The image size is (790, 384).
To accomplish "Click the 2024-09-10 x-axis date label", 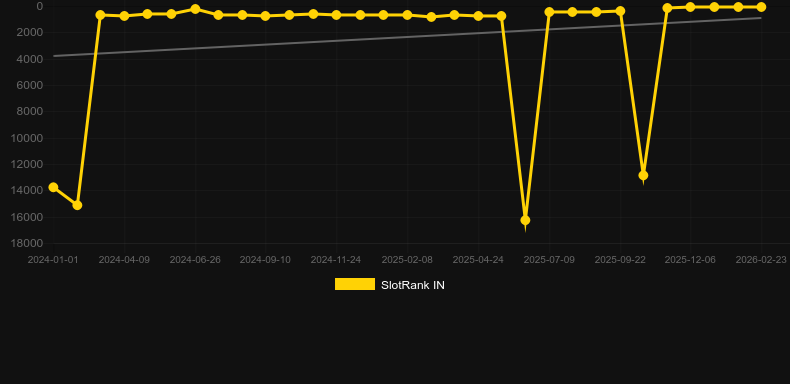I will coord(265,260).
